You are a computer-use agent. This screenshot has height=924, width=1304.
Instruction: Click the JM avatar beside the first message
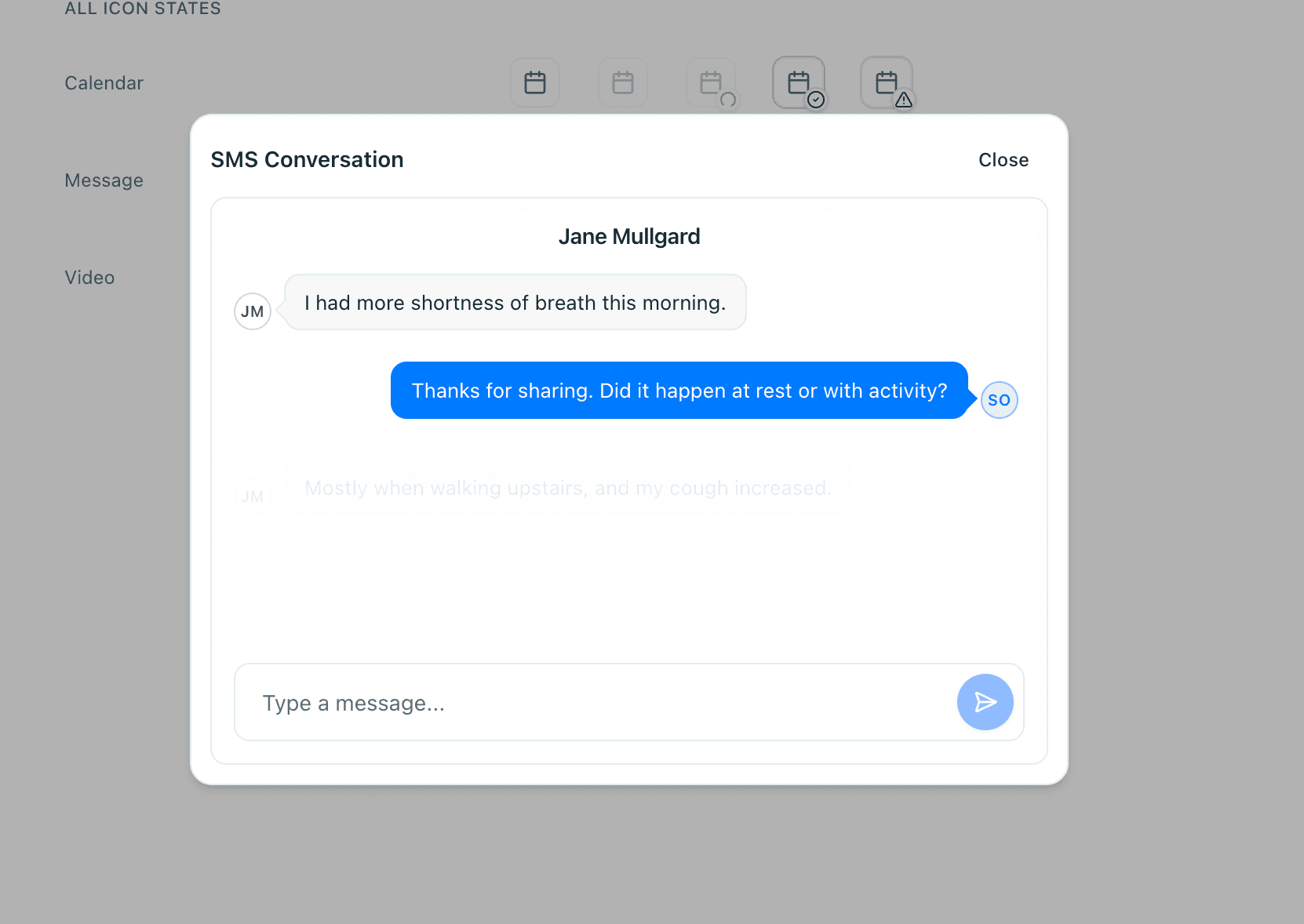[x=253, y=311]
